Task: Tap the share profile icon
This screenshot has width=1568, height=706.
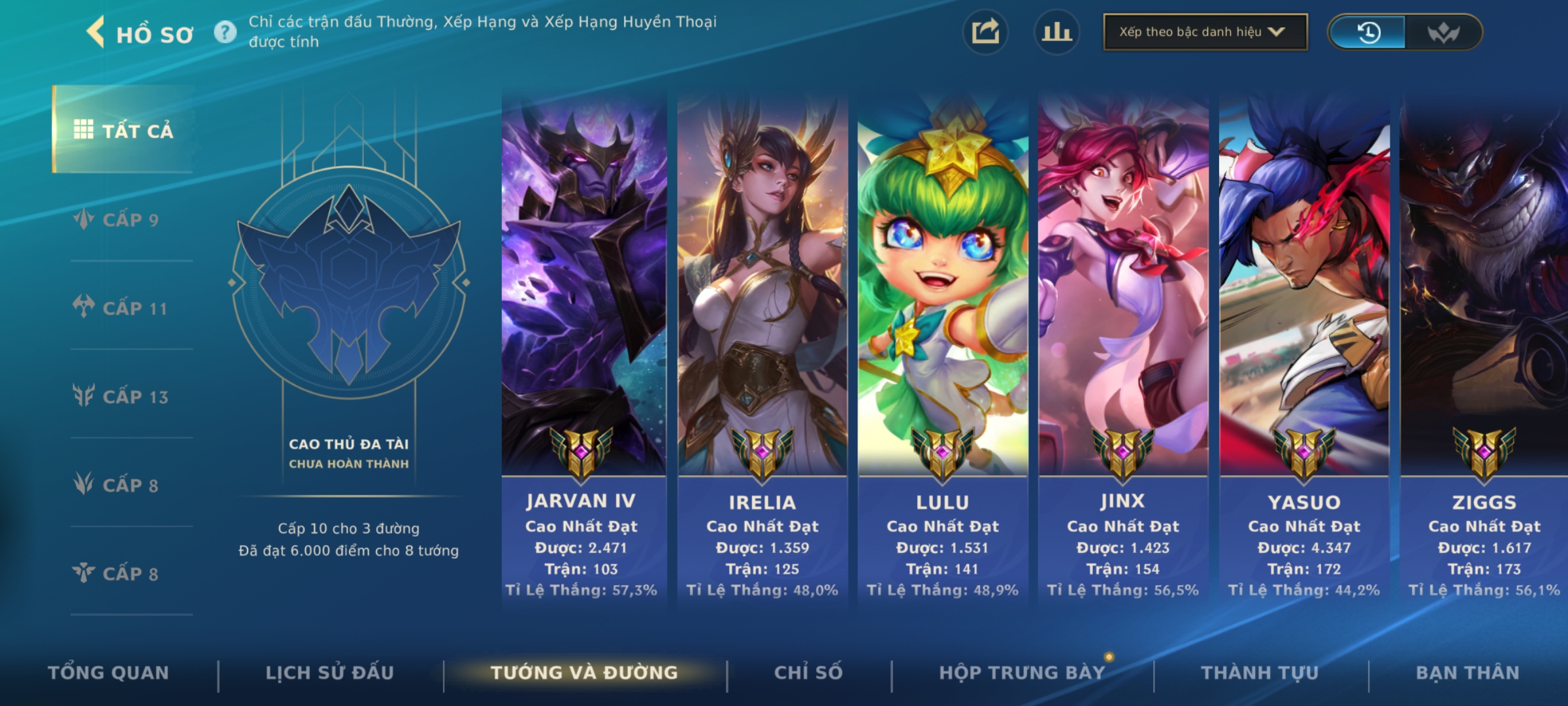Action: (985, 32)
